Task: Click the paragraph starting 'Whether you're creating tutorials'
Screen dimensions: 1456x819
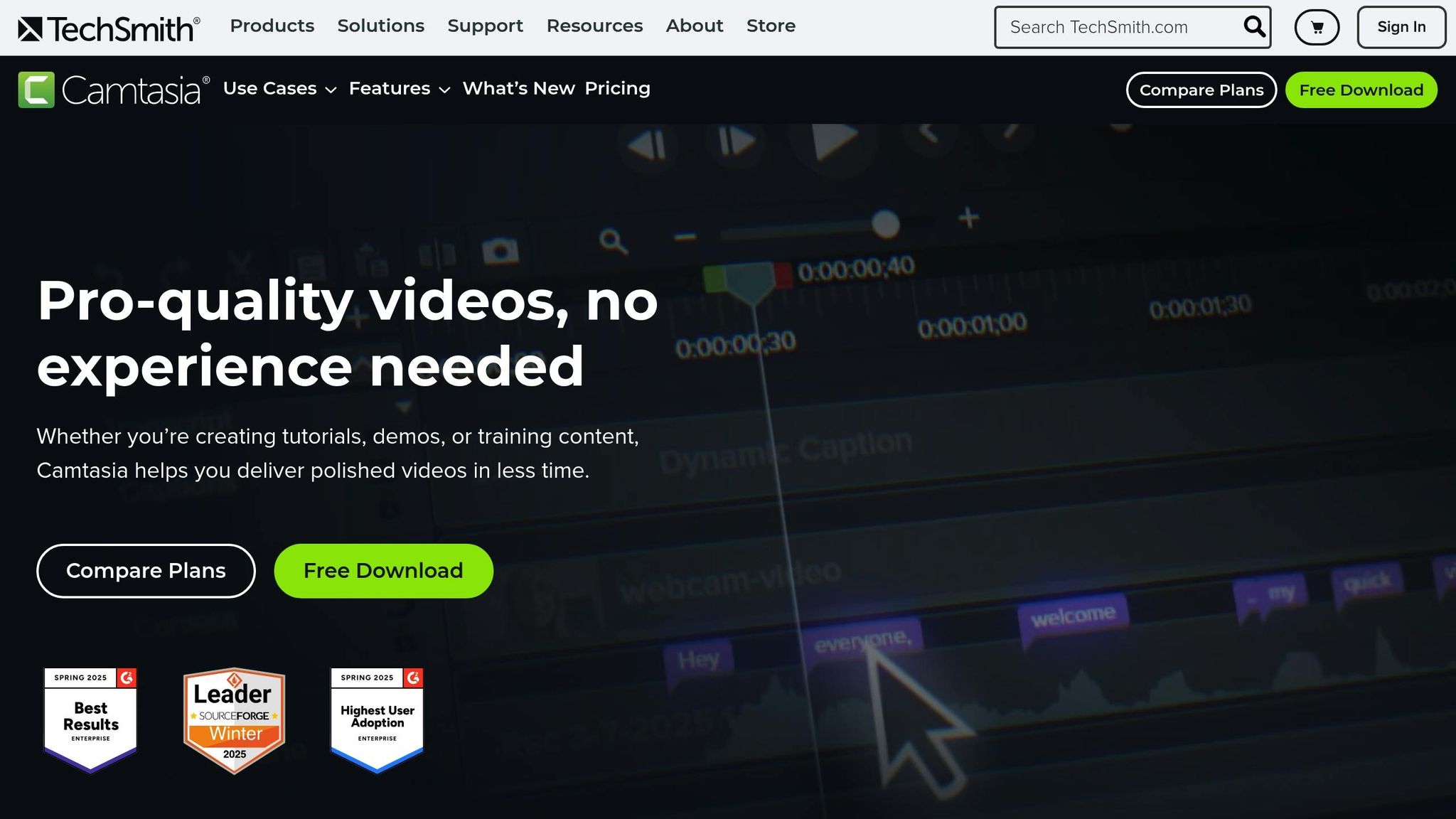Action: 338,453
